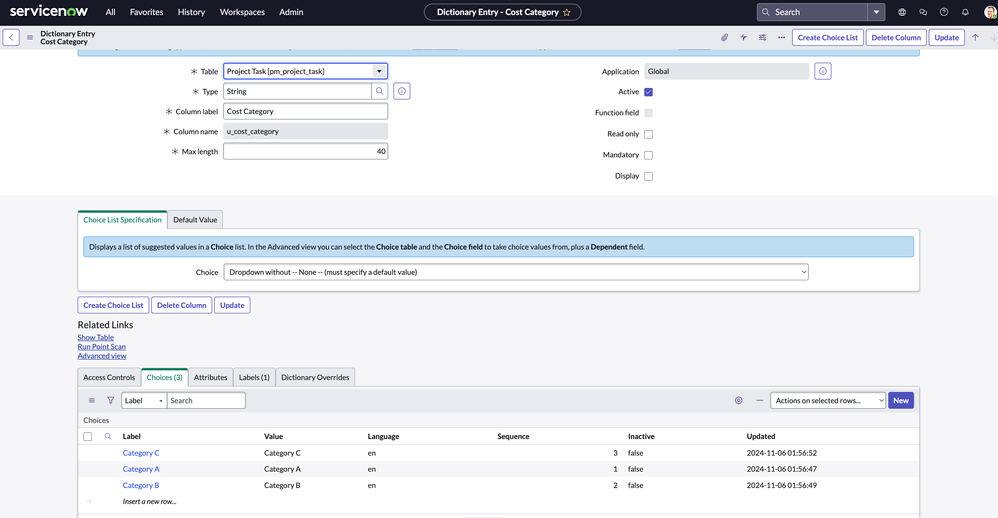
Task: Open the Favorites menu
Action: 146,12
